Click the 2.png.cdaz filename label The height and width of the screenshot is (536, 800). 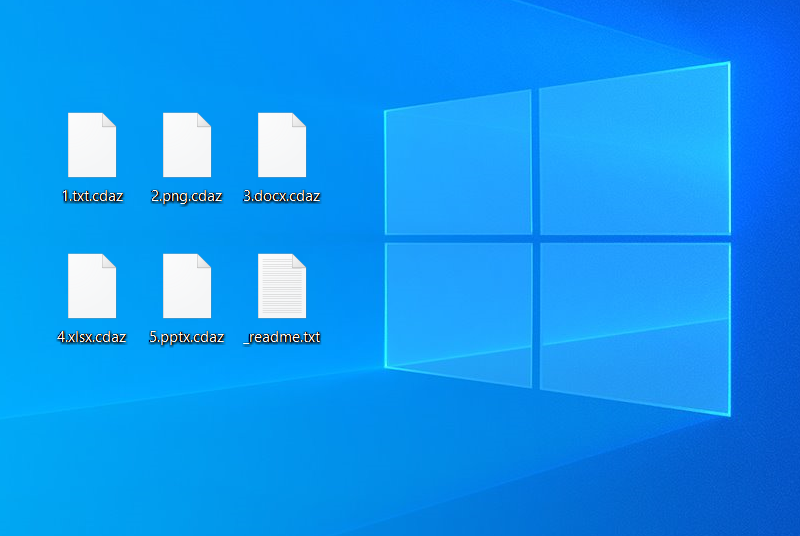pos(187,196)
